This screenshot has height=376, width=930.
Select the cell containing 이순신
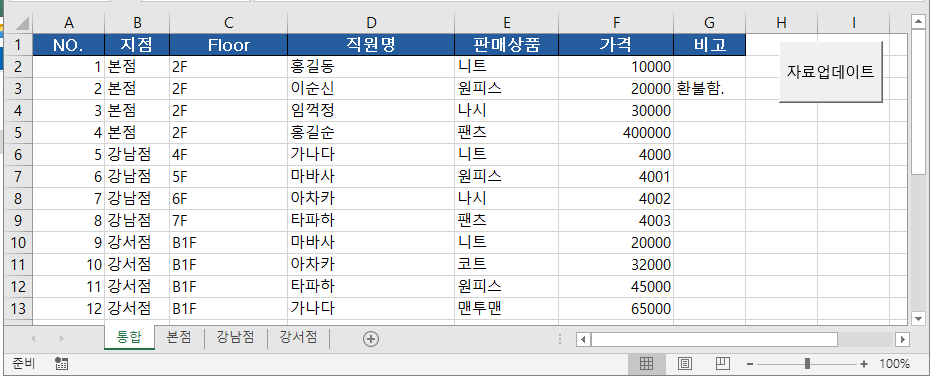(371, 89)
